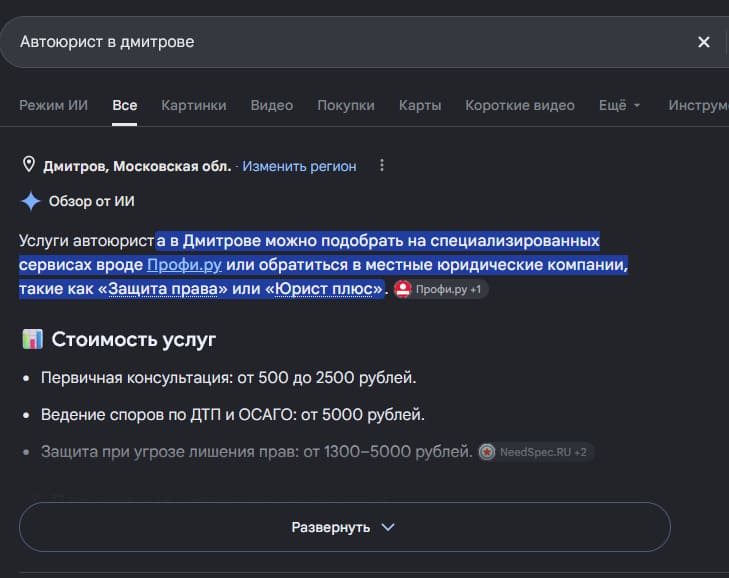Image resolution: width=729 pixels, height=578 pixels.
Task: Click the AI overview sparkle icon
Action: (x=31, y=201)
